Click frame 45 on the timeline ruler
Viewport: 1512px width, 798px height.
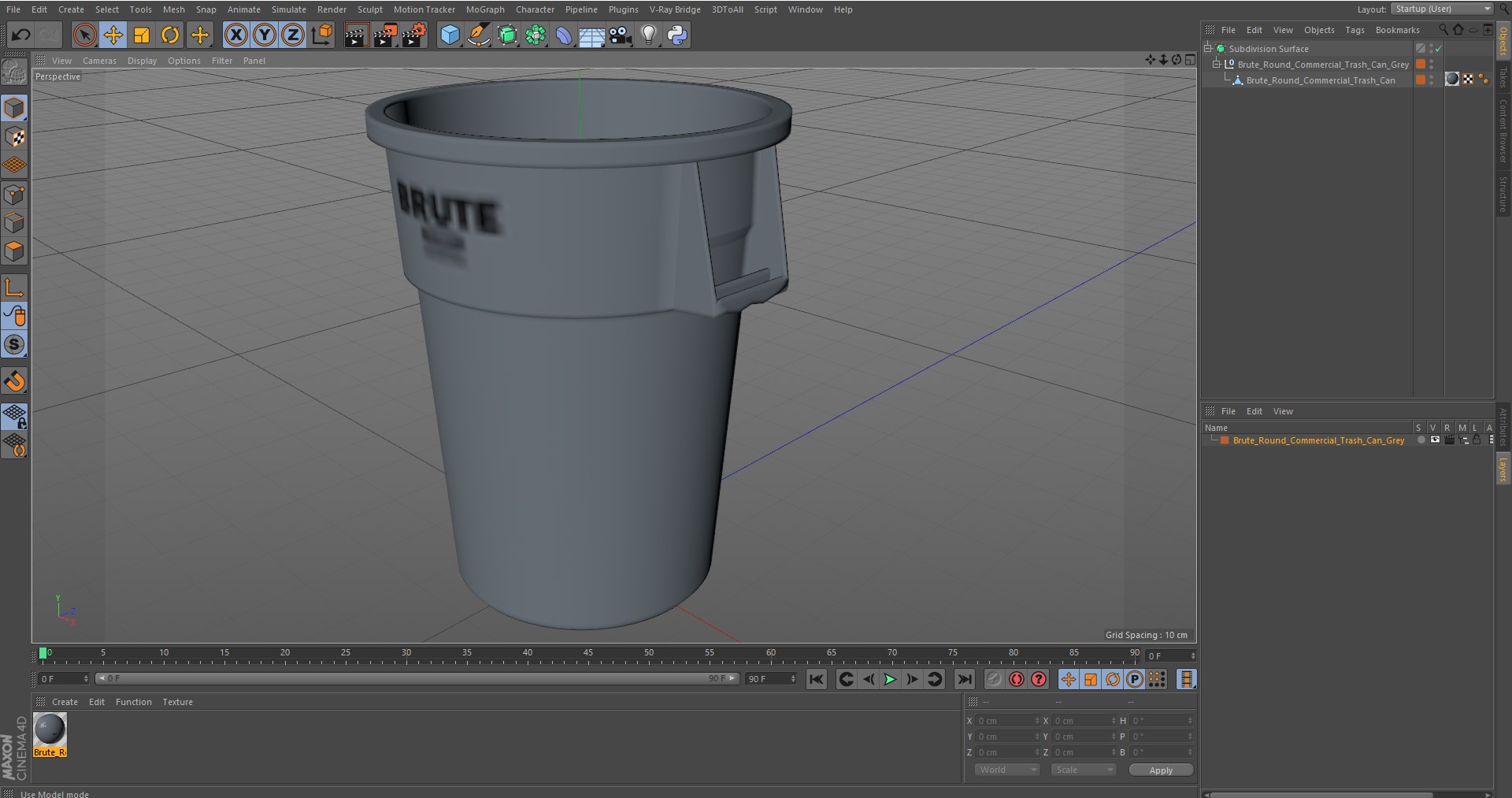coord(588,655)
